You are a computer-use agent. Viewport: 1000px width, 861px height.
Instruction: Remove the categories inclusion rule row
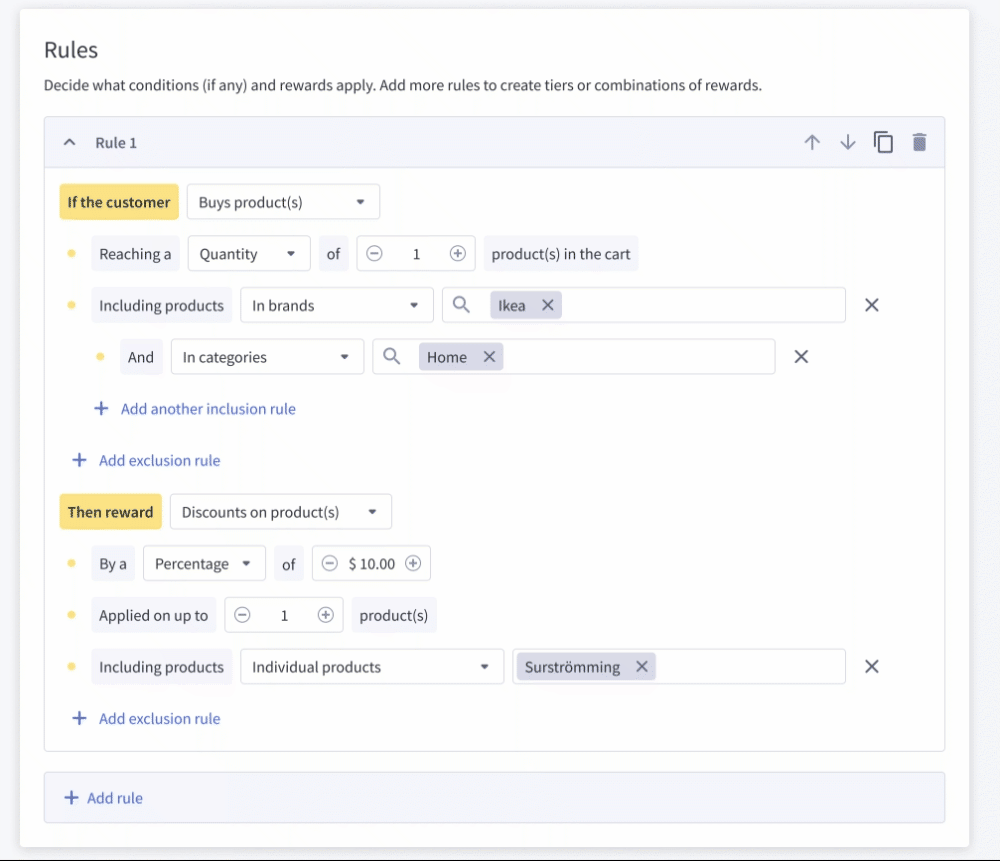tap(801, 357)
